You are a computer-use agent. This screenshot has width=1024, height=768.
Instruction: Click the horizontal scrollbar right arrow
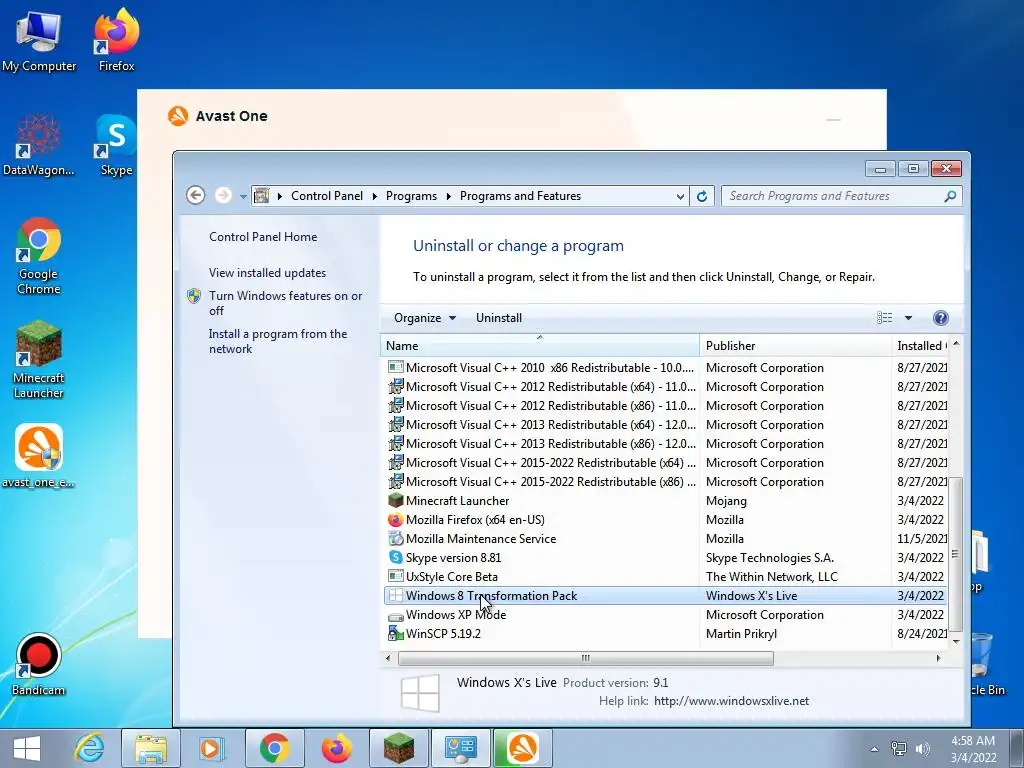point(938,658)
